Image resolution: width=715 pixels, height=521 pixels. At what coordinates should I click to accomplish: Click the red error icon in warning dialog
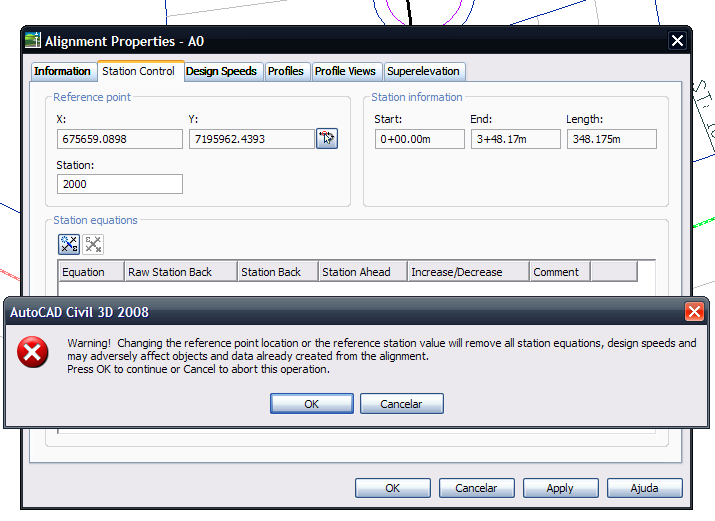[x=33, y=352]
